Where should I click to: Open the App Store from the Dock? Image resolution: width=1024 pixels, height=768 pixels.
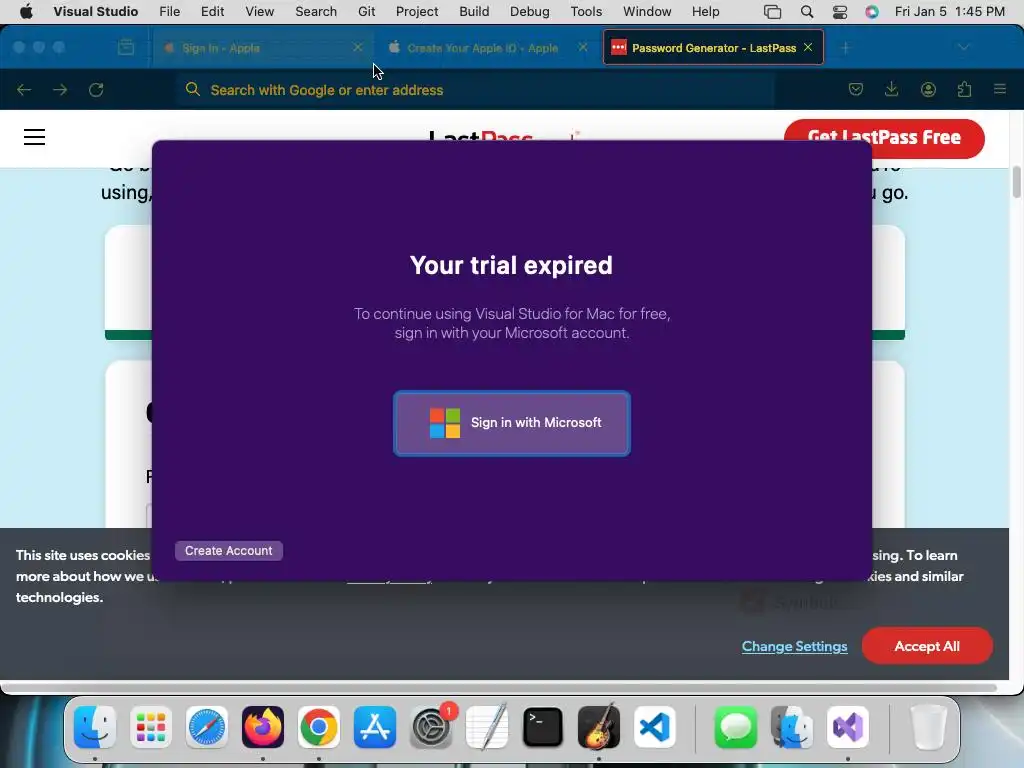point(375,727)
